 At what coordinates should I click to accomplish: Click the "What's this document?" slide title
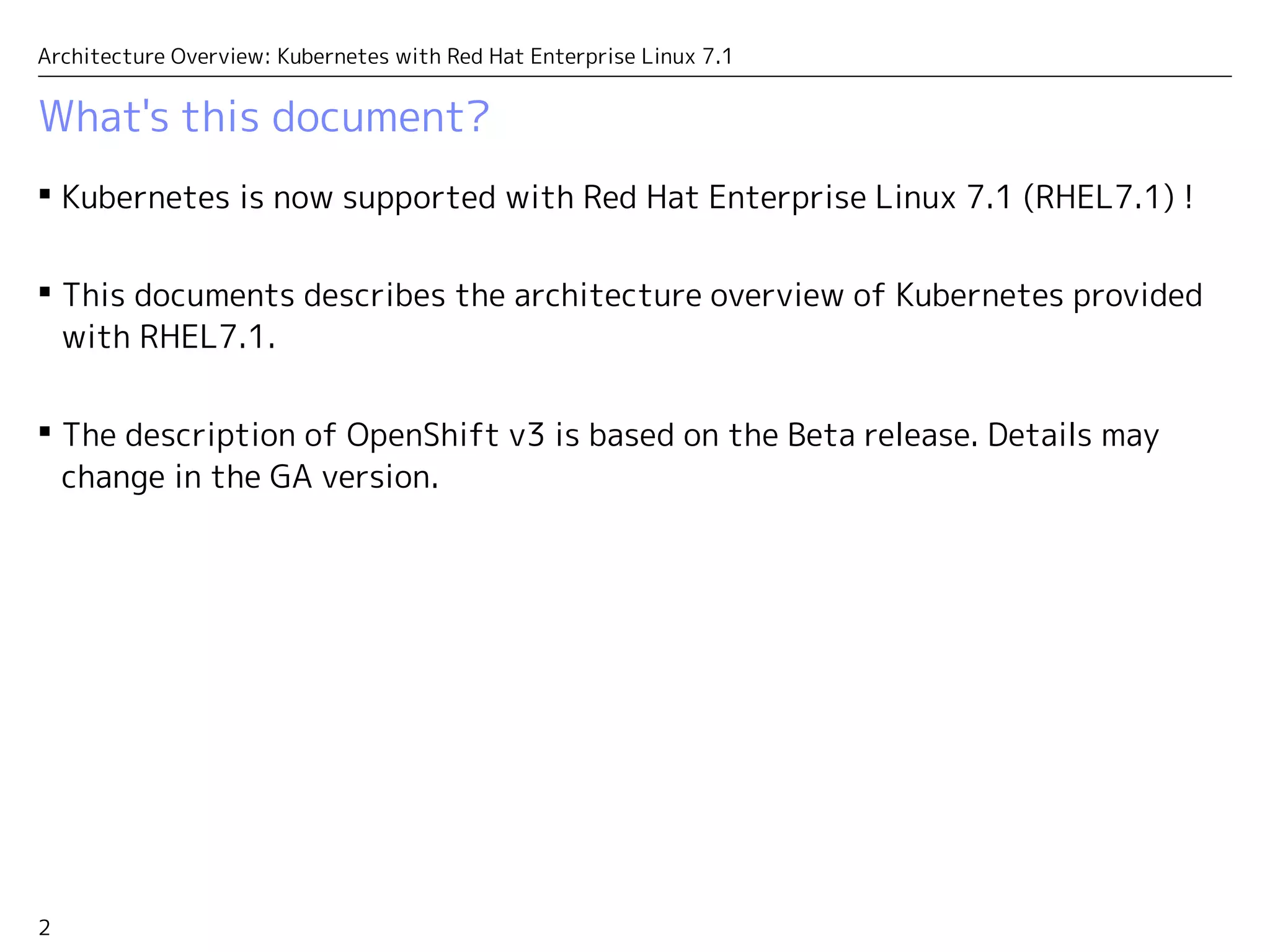(x=264, y=117)
